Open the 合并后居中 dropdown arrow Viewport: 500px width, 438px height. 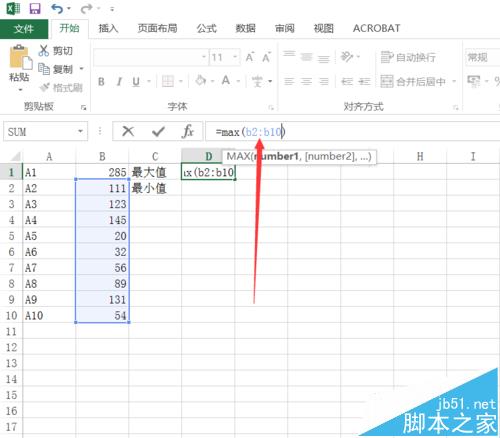pyautogui.click(x=454, y=81)
